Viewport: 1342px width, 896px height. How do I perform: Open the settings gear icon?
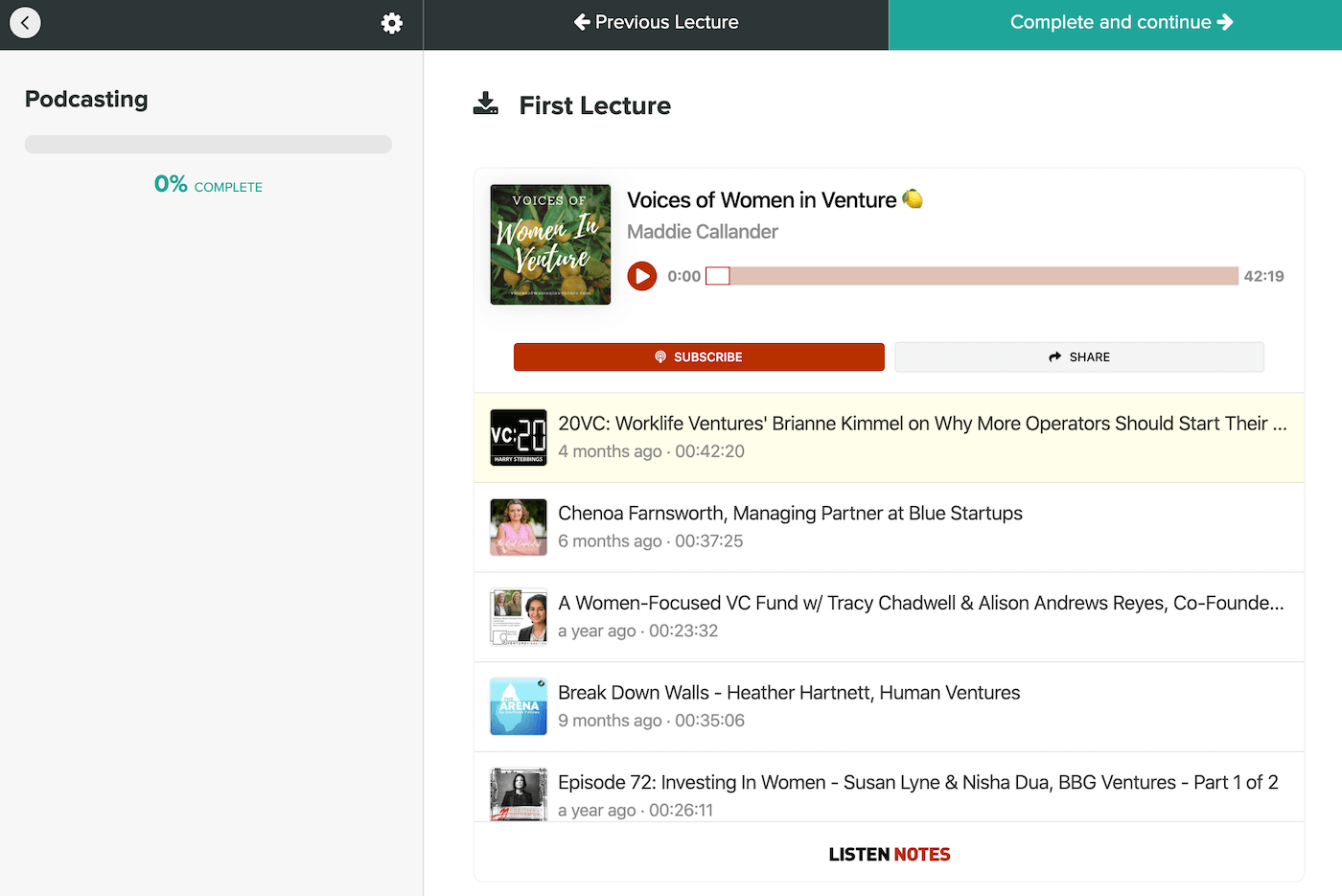(x=391, y=23)
